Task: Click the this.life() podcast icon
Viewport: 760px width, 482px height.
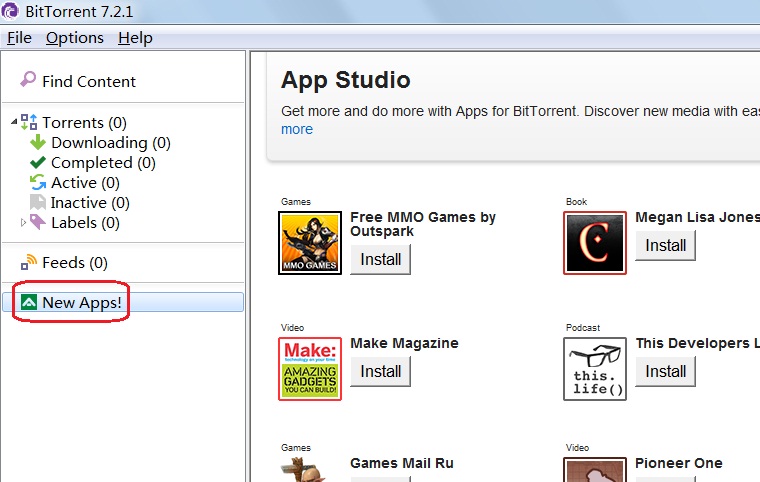Action: tap(595, 369)
